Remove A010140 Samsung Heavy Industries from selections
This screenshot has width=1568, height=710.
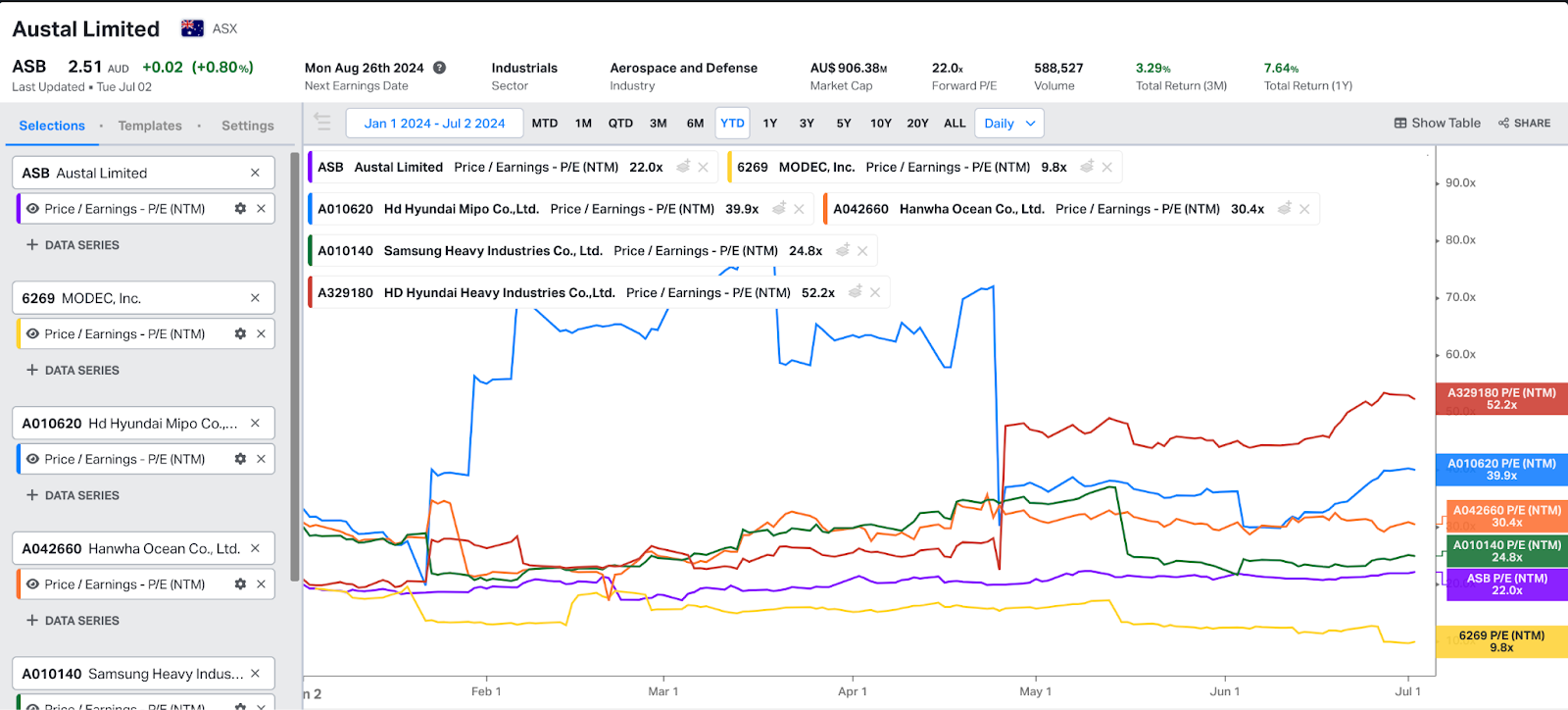[x=255, y=674]
